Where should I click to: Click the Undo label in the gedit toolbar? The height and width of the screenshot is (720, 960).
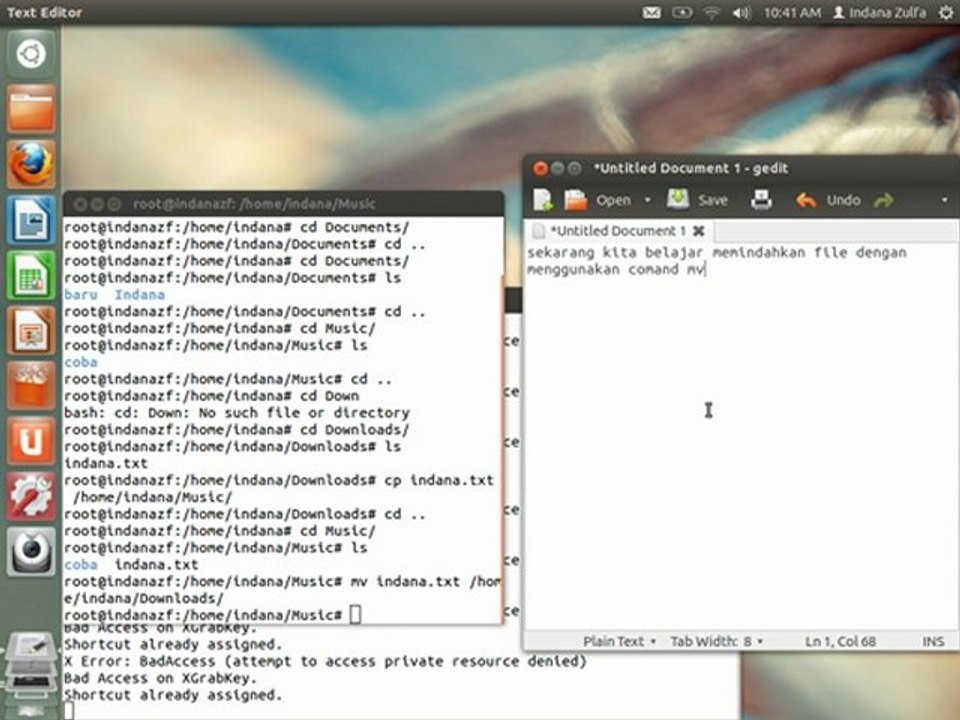(x=843, y=200)
